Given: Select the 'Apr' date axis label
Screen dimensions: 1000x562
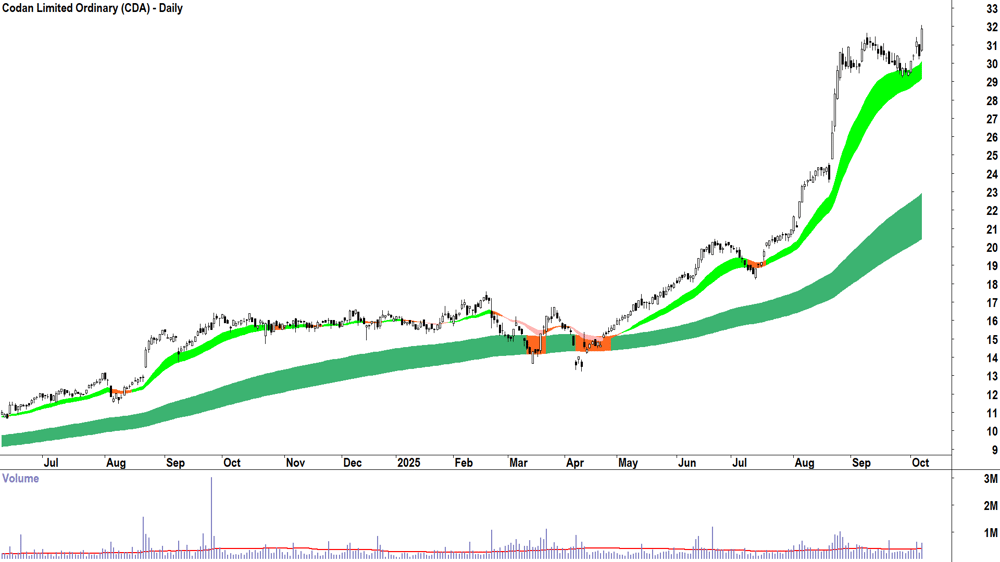Looking at the screenshot, I should [575, 462].
